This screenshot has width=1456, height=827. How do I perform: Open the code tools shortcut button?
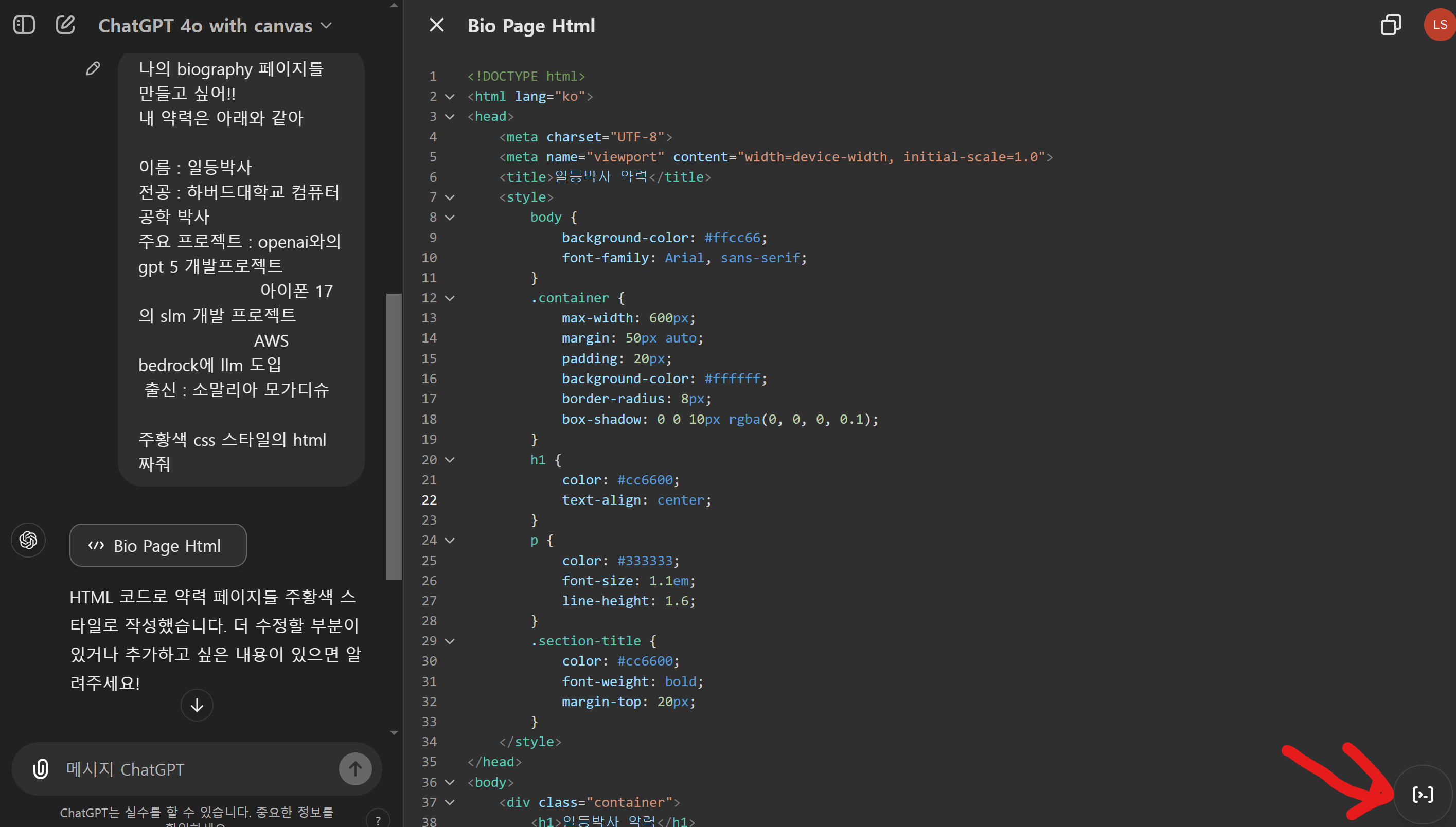tap(1423, 794)
